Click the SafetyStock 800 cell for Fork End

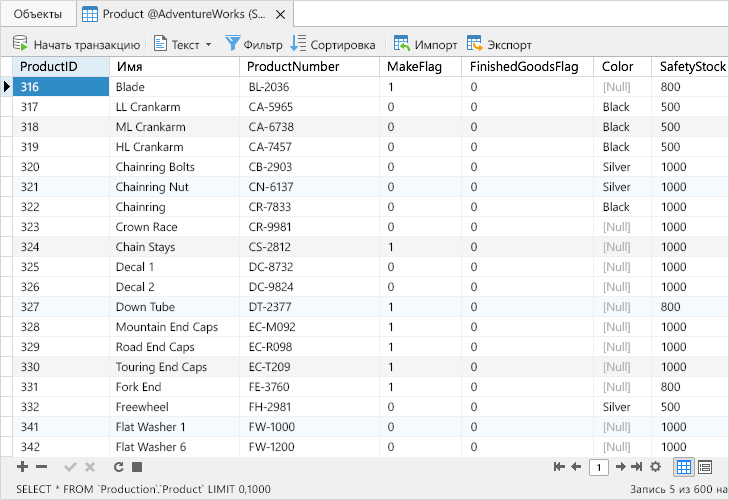[690, 387]
